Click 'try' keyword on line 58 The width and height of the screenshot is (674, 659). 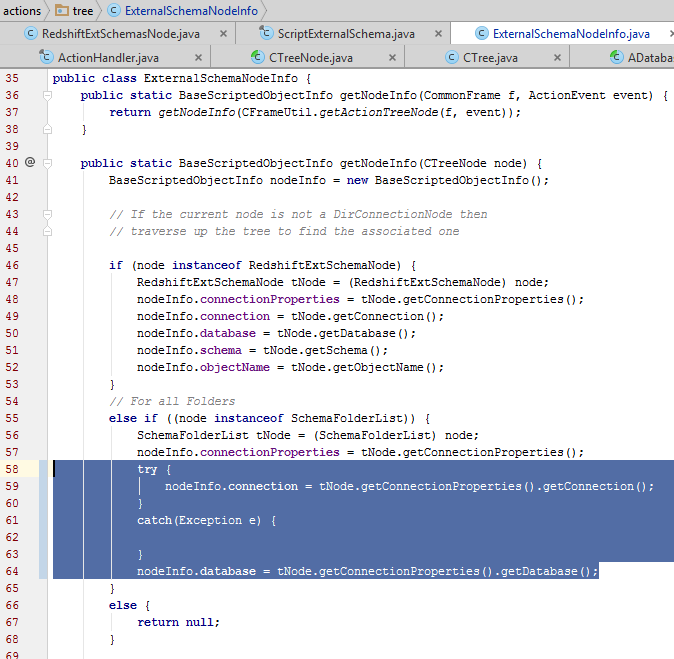pyautogui.click(x=147, y=469)
